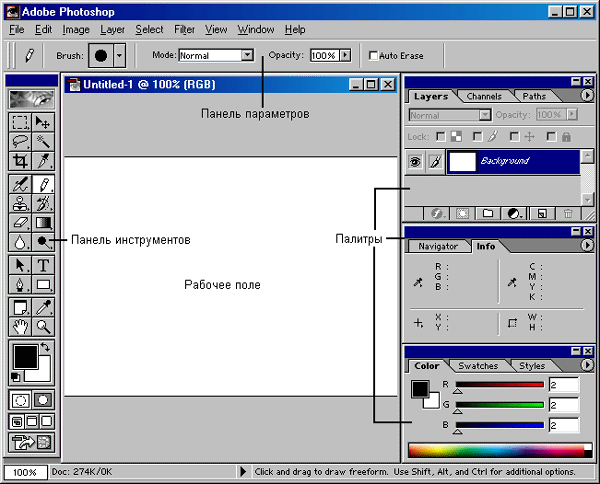
Task: Create new fill or adjustment layer
Action: click(x=514, y=213)
